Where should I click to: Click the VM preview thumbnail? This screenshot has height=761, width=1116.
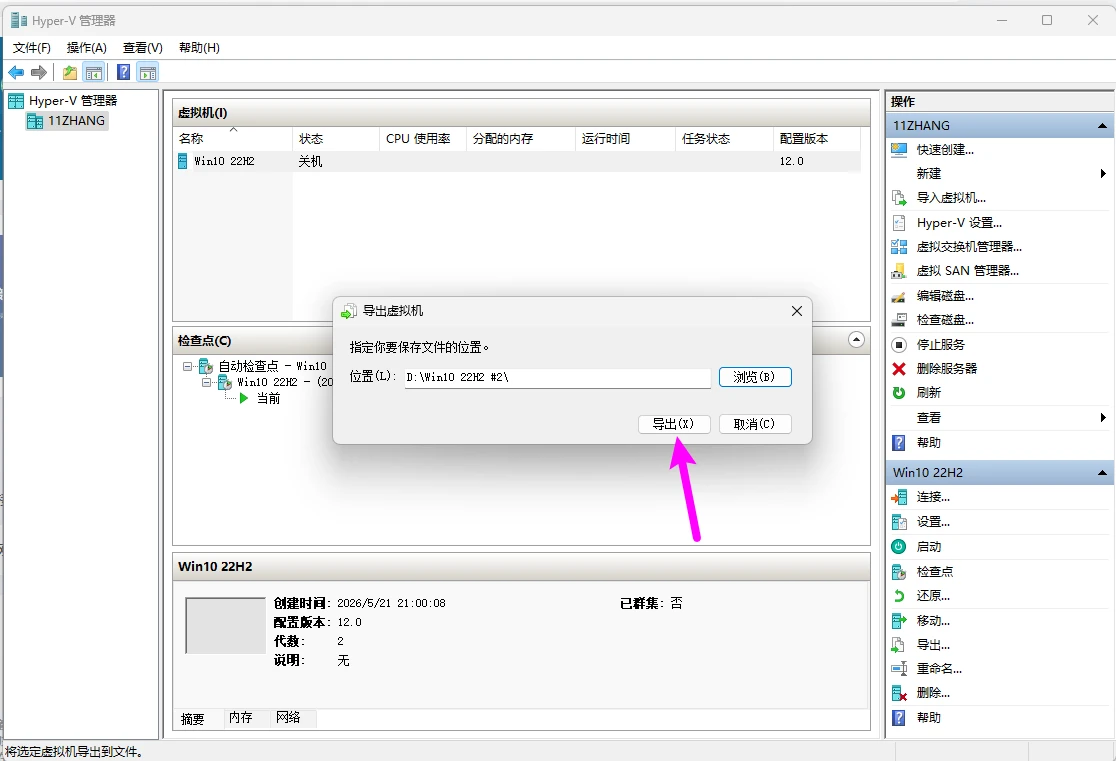226,626
